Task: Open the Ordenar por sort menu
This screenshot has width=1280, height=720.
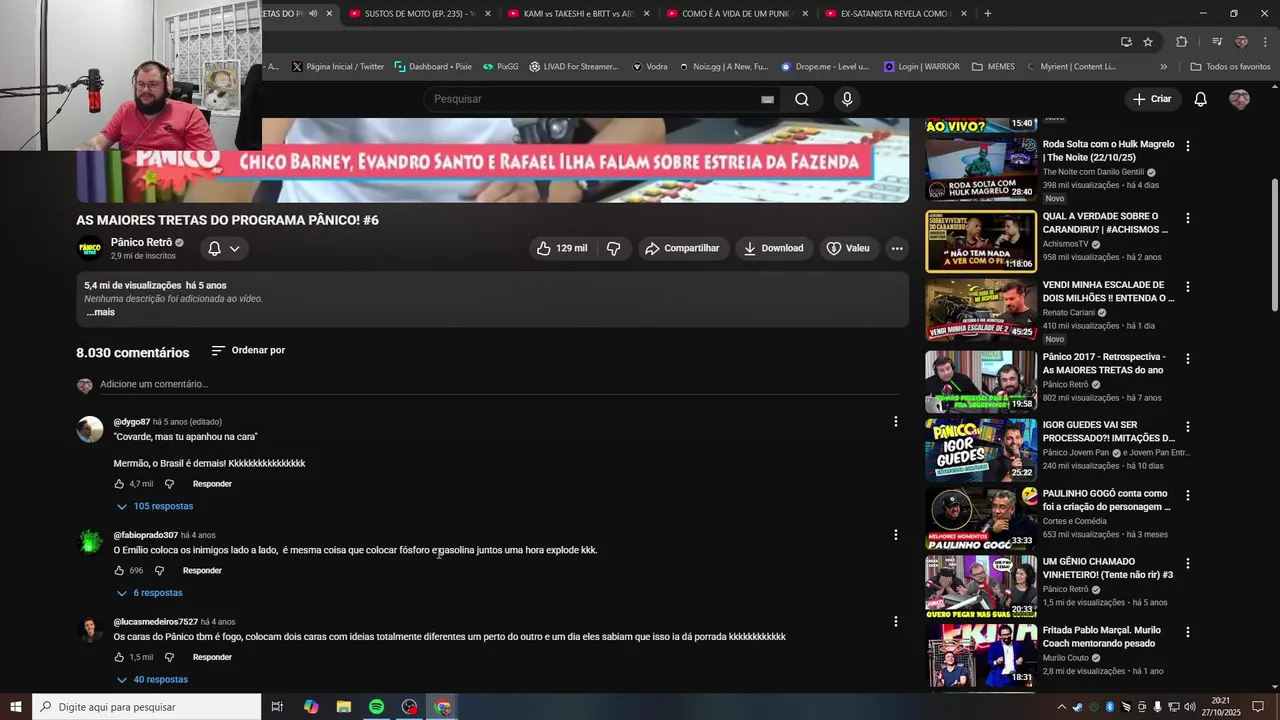Action: [248, 350]
